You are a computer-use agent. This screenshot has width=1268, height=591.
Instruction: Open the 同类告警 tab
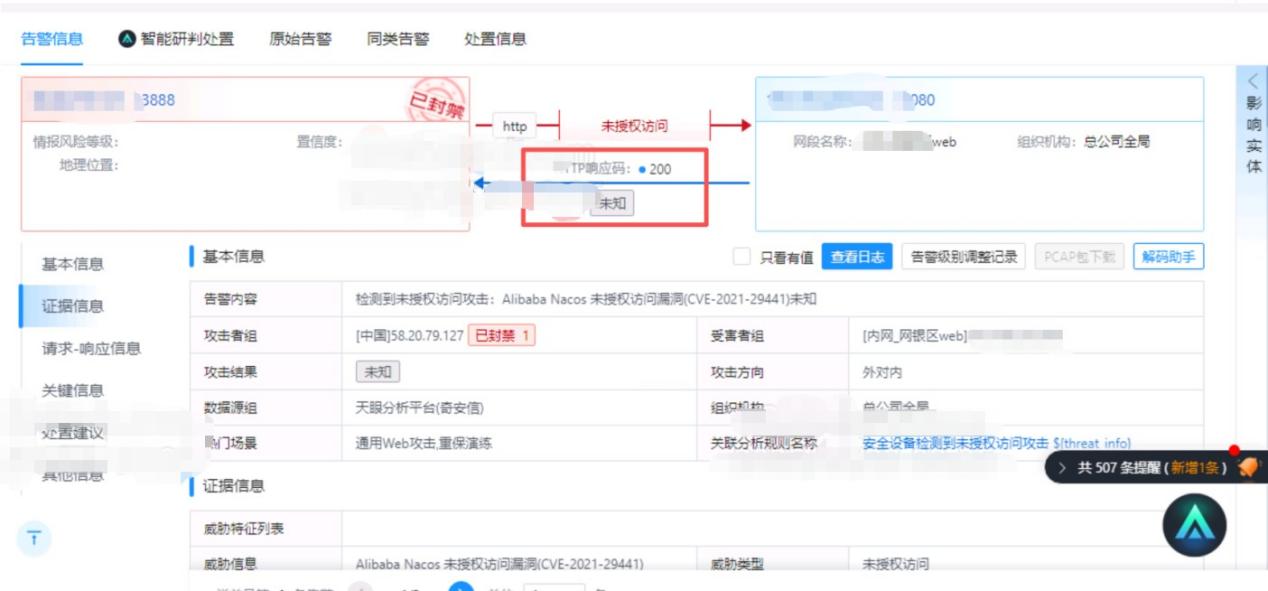click(x=398, y=39)
